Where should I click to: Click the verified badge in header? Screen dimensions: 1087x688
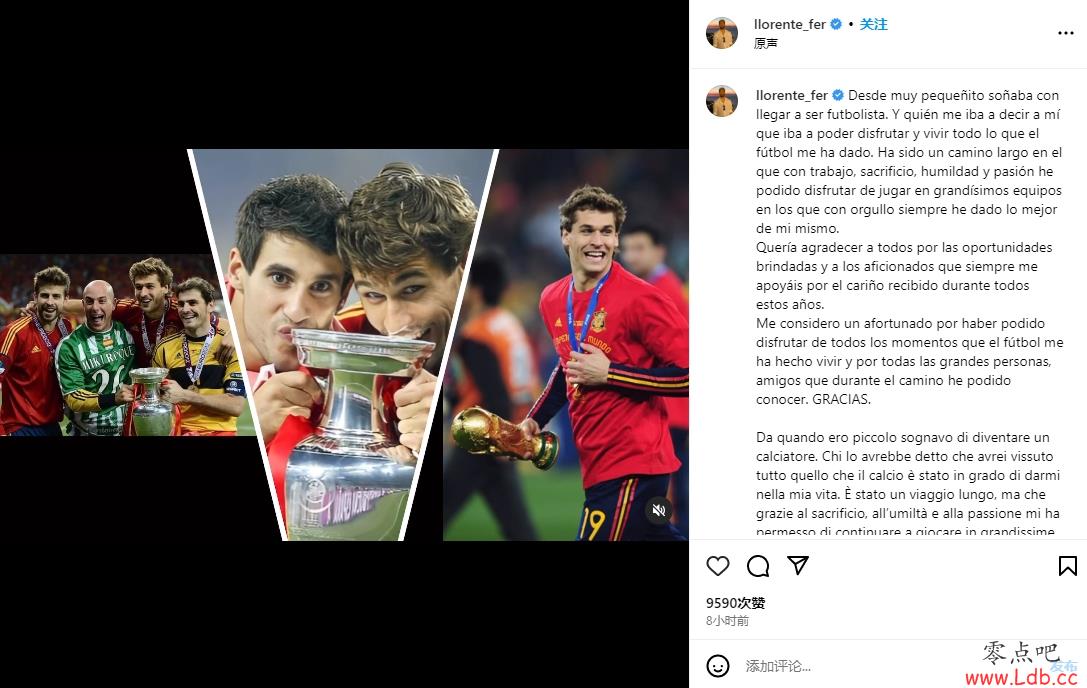point(836,24)
